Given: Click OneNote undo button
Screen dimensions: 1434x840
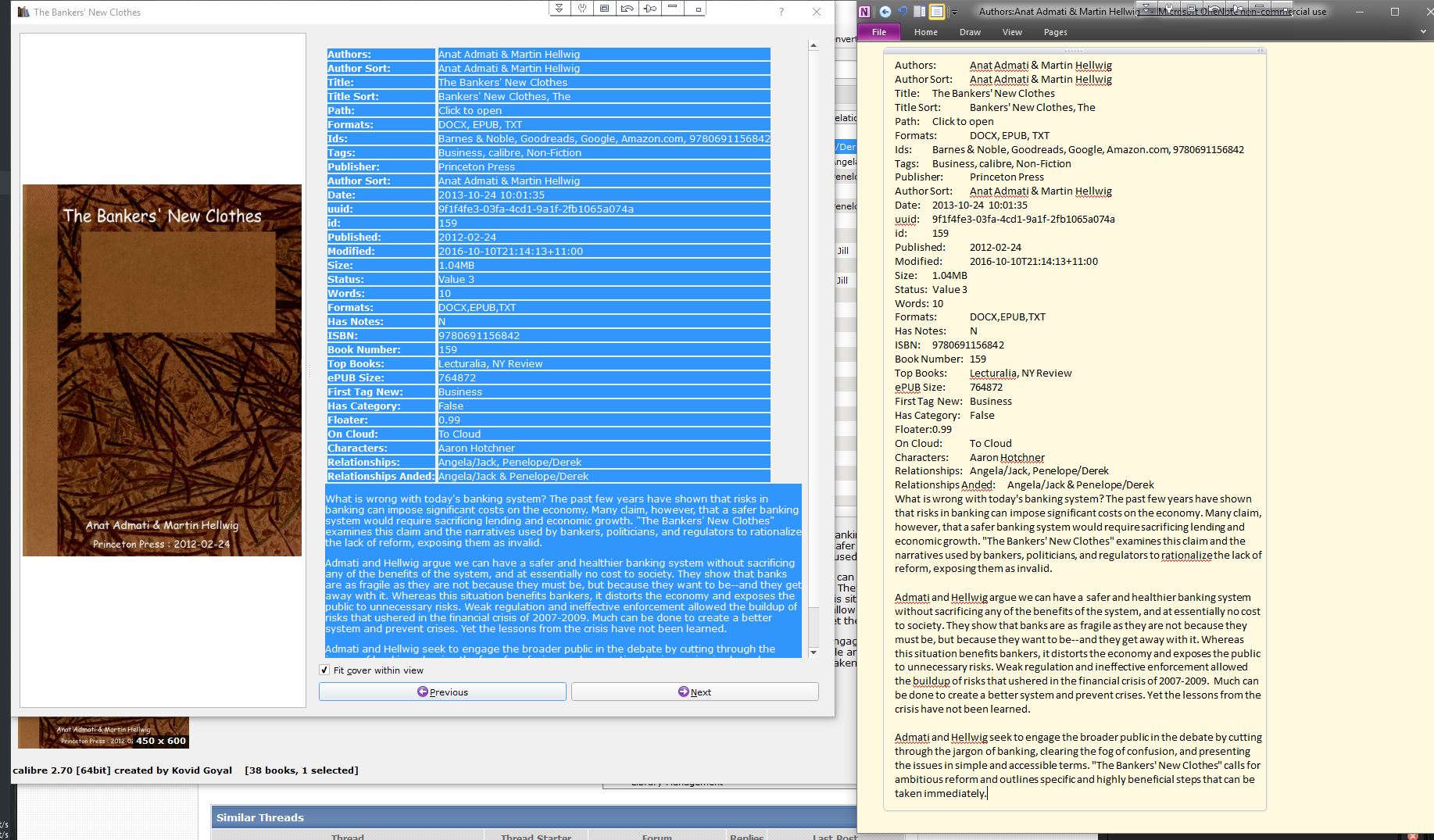Looking at the screenshot, I should (x=903, y=11).
